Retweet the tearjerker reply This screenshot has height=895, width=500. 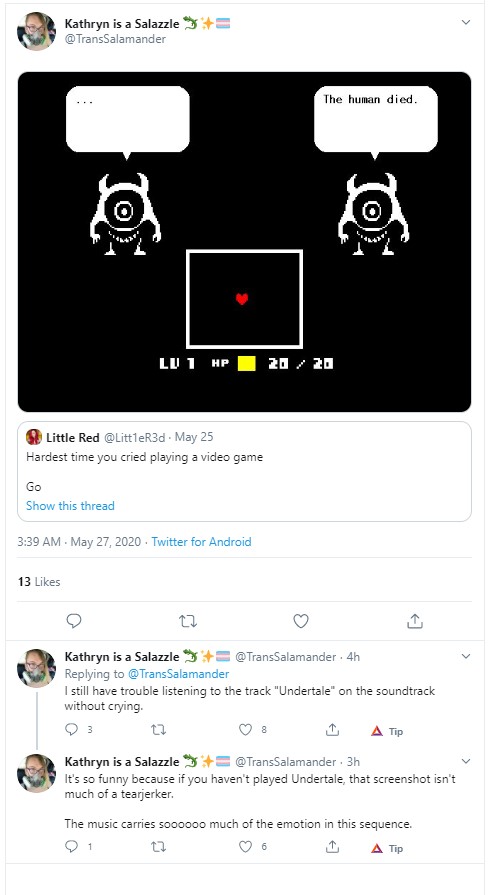pos(158,846)
